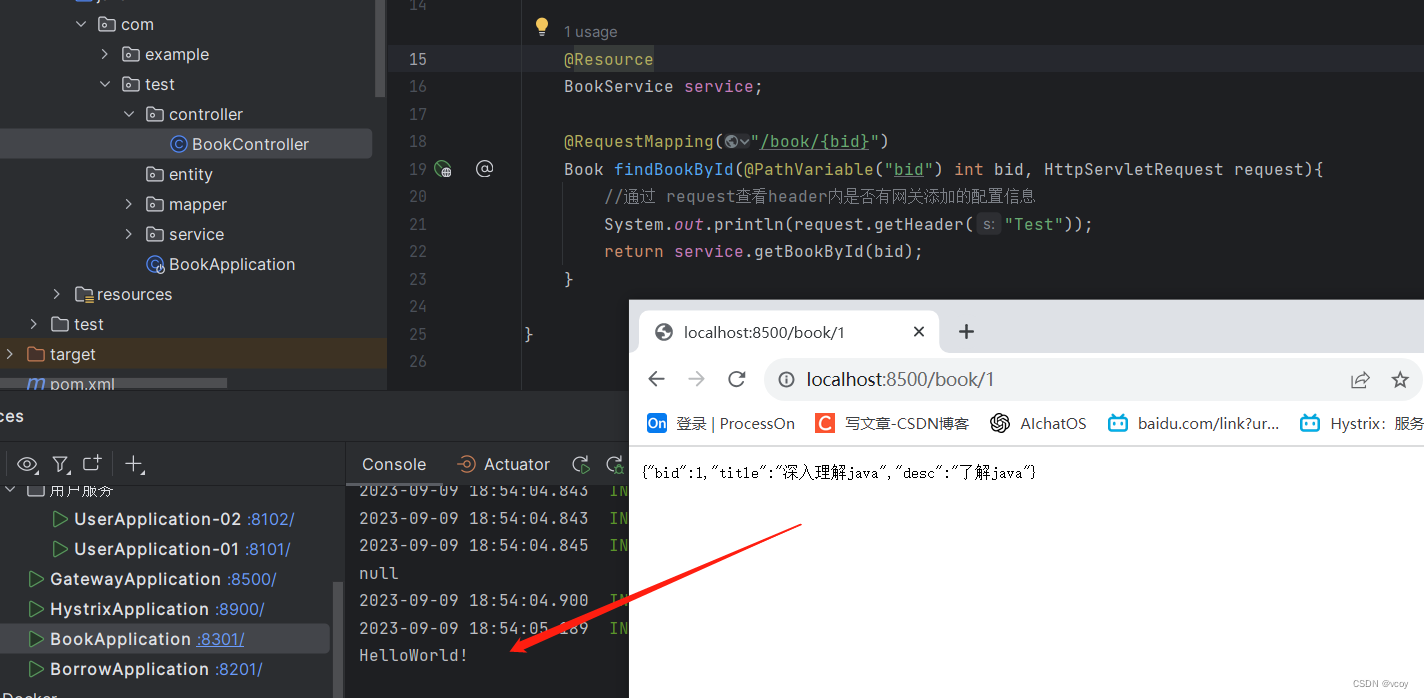
Task: Open the 写文章-CSDN博客 bookmark
Action: (893, 423)
